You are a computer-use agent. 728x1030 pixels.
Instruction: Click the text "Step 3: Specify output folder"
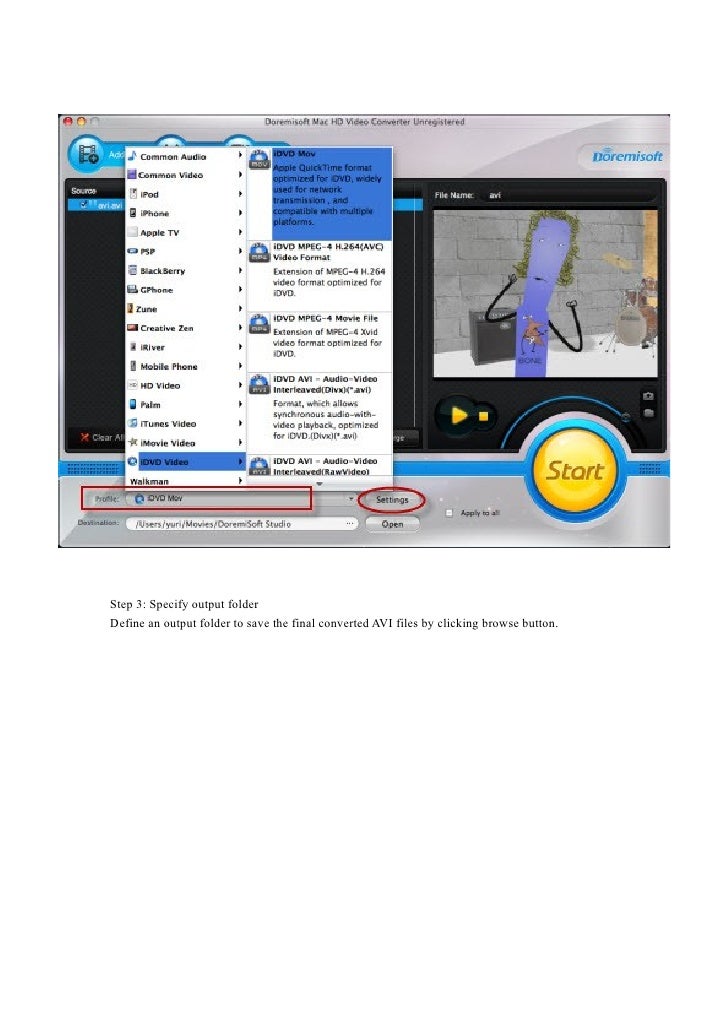pos(184,604)
